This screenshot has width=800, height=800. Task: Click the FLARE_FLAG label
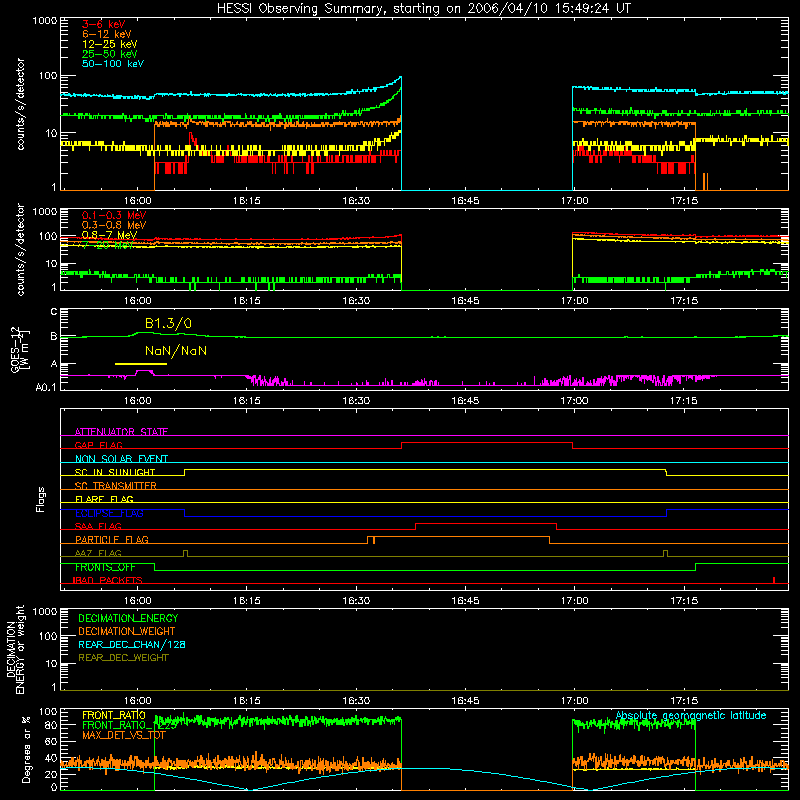tap(104, 499)
